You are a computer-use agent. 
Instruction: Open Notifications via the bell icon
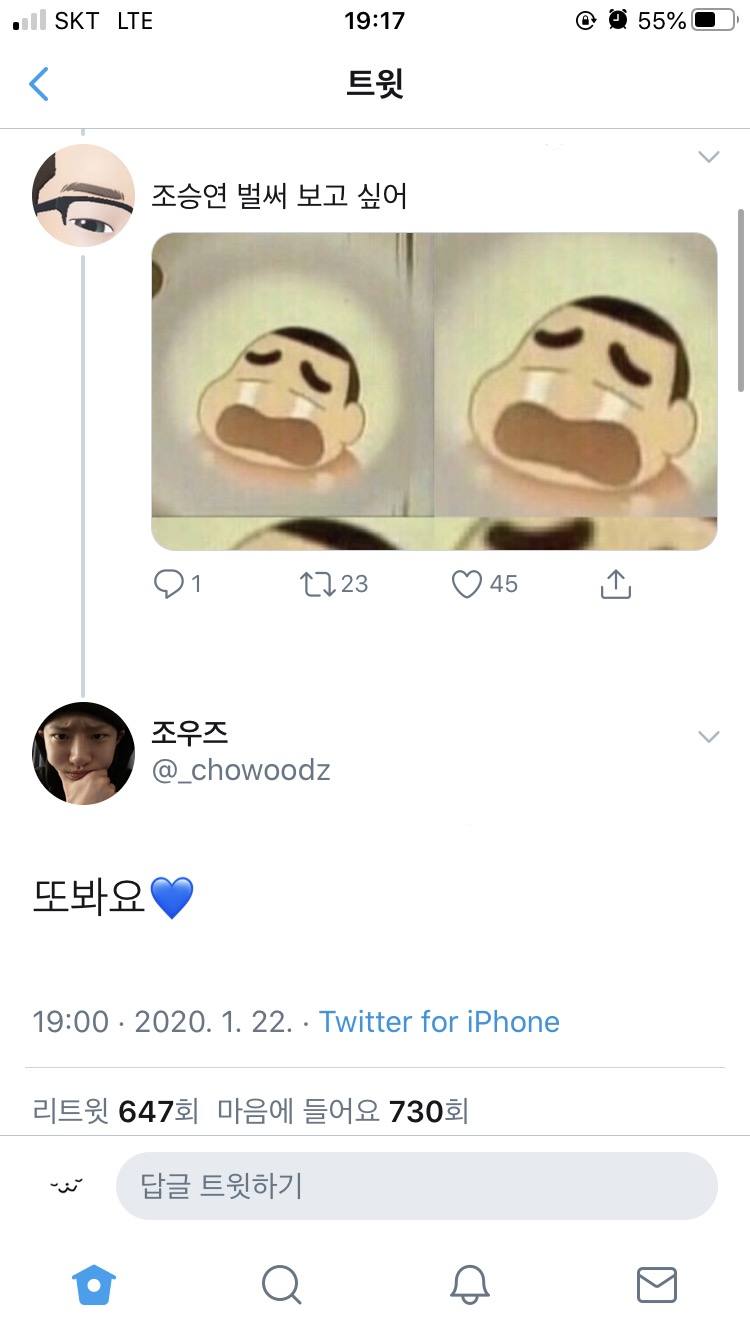coord(469,1286)
